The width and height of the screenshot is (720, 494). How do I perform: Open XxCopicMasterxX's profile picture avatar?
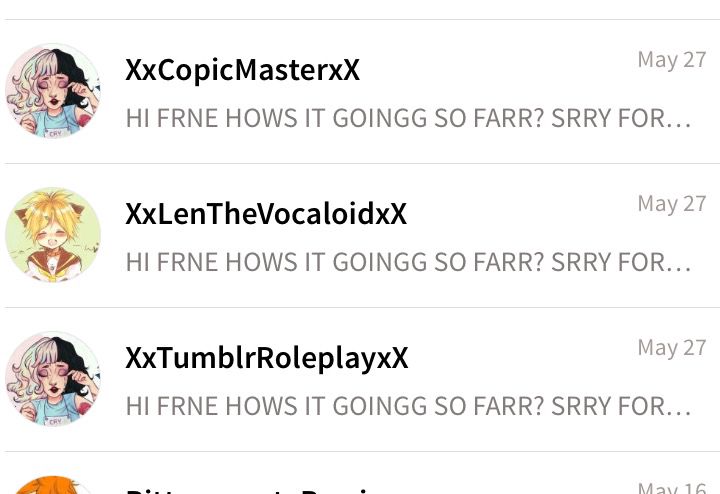[53, 91]
